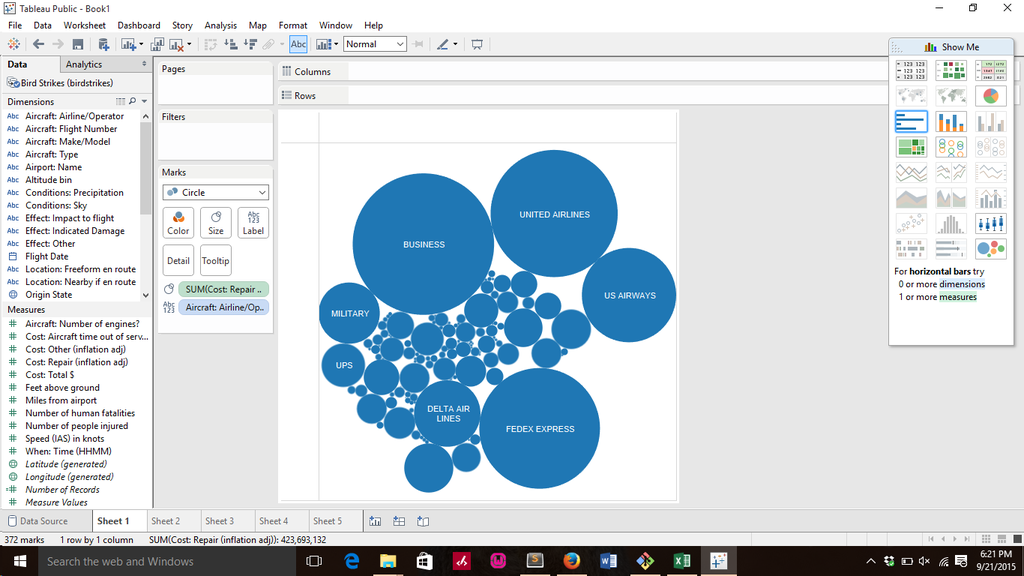Toggle the Show Mark Labels Abc button
Image resolution: width=1024 pixels, height=576 pixels.
298,44
